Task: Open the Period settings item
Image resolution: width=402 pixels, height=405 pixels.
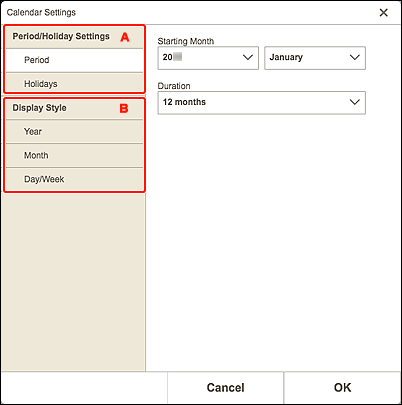Action: click(74, 60)
